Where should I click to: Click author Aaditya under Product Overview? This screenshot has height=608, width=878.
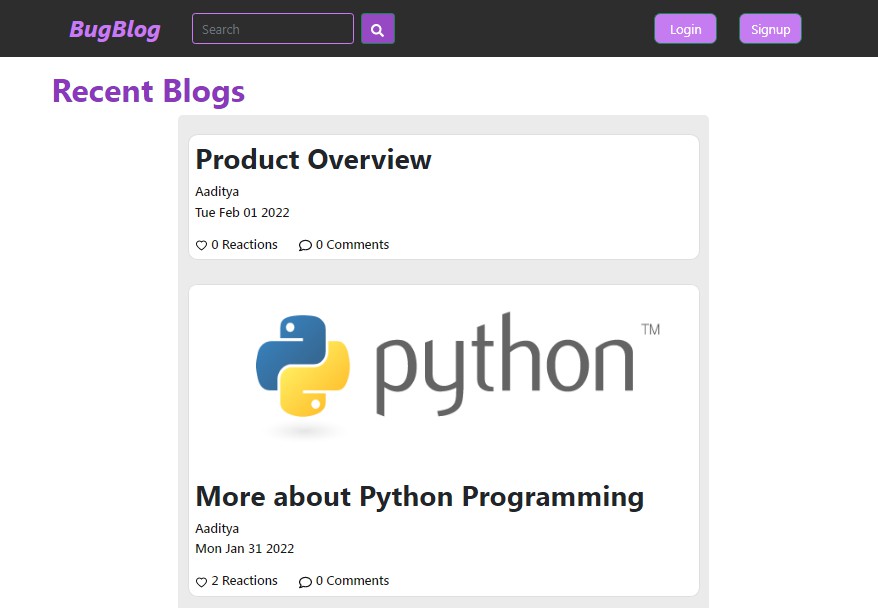point(216,191)
